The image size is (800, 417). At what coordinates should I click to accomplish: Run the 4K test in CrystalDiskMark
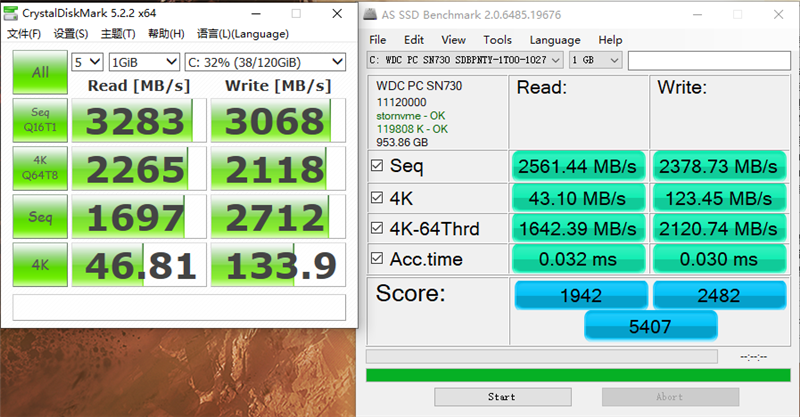[40, 264]
